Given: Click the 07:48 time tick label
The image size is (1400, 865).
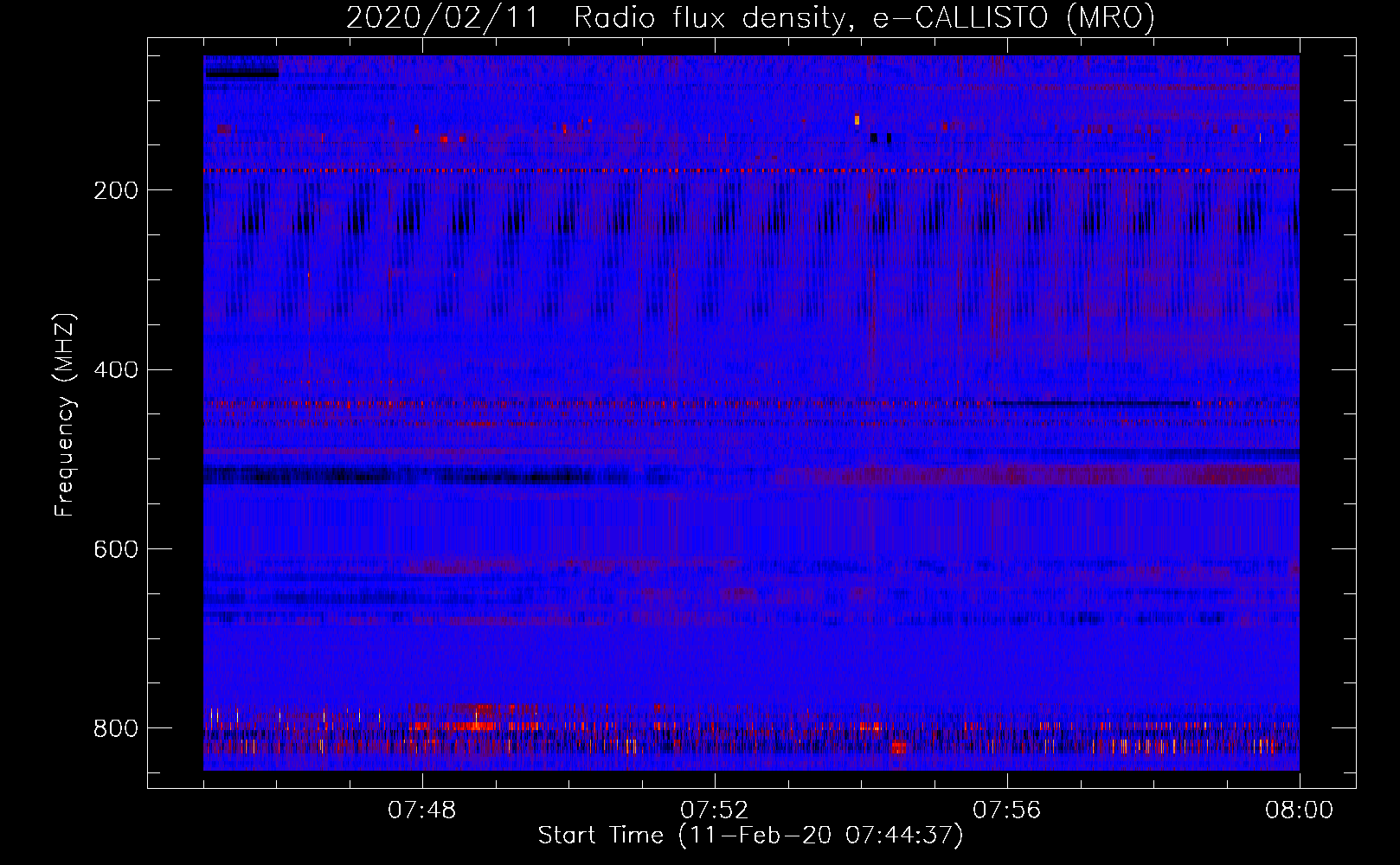Looking at the screenshot, I should point(422,811).
